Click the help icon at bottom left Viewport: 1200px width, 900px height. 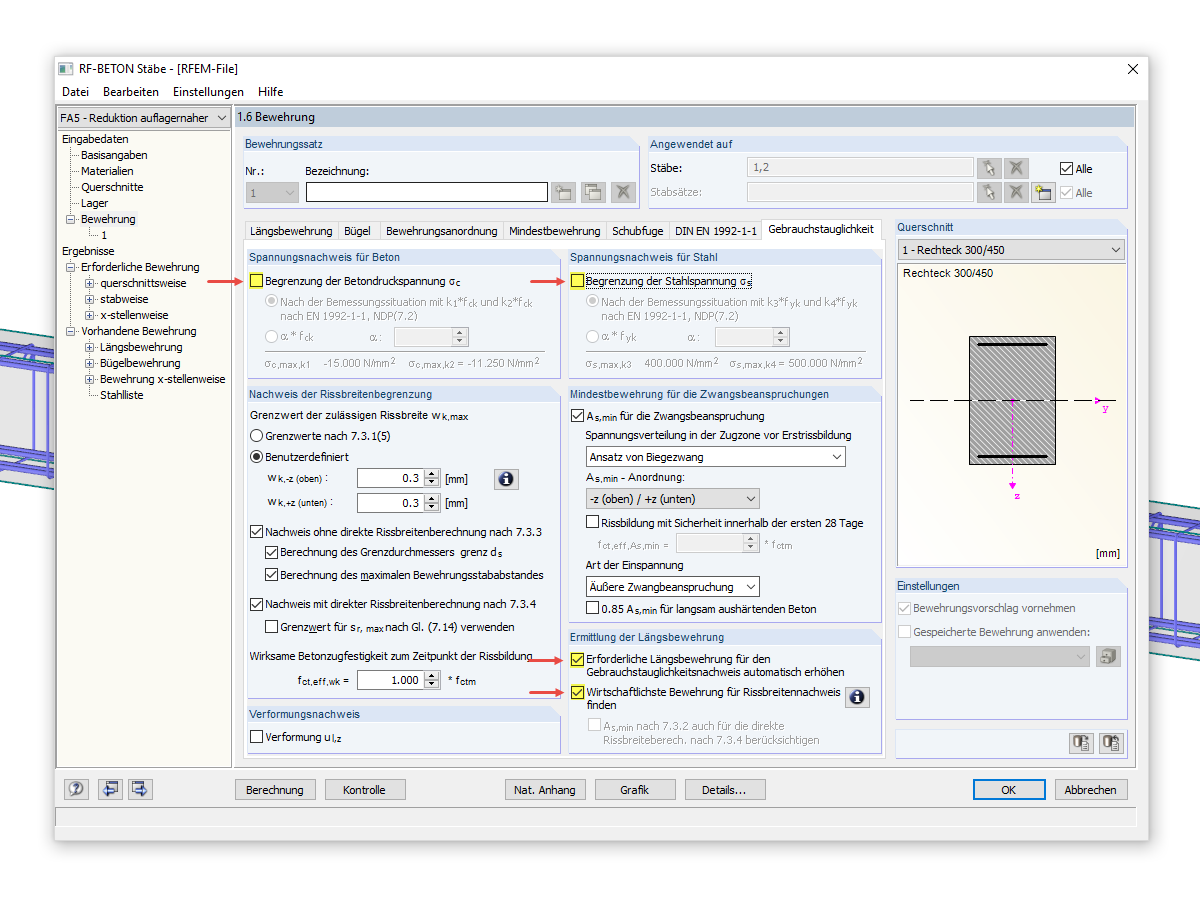pos(76,789)
